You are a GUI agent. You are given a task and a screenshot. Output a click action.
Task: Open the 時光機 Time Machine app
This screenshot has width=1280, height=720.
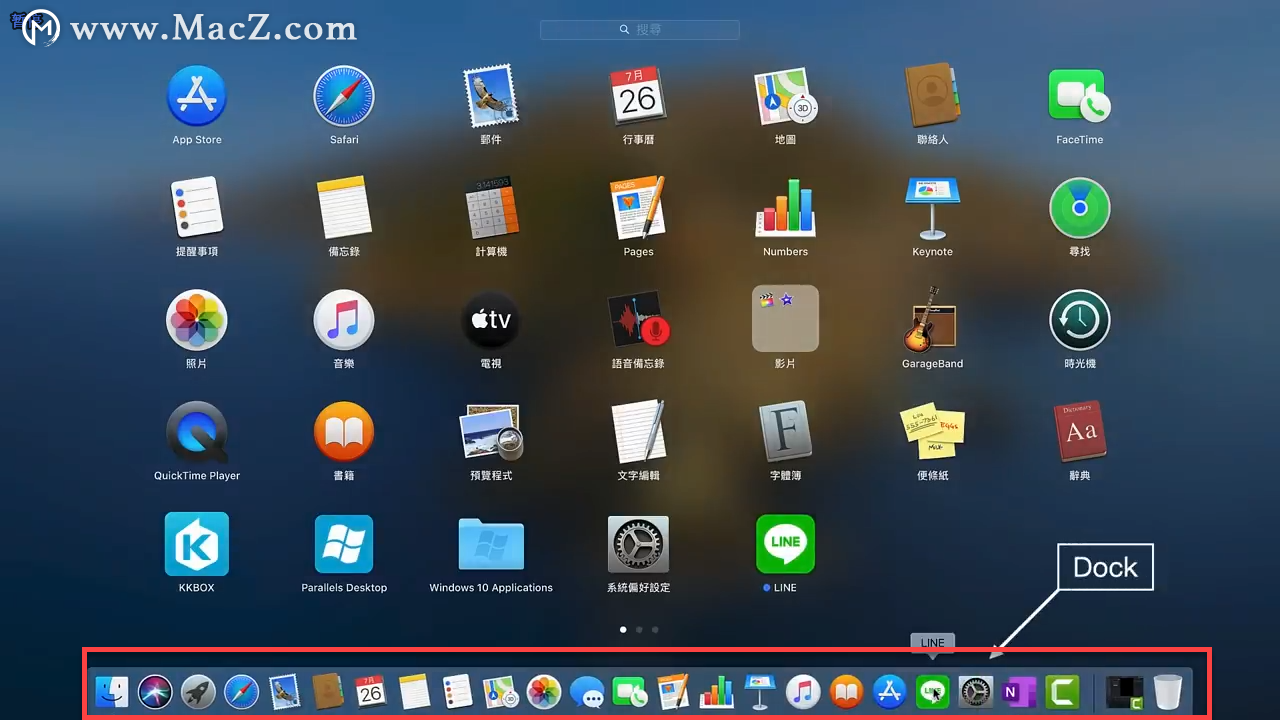pyautogui.click(x=1079, y=320)
